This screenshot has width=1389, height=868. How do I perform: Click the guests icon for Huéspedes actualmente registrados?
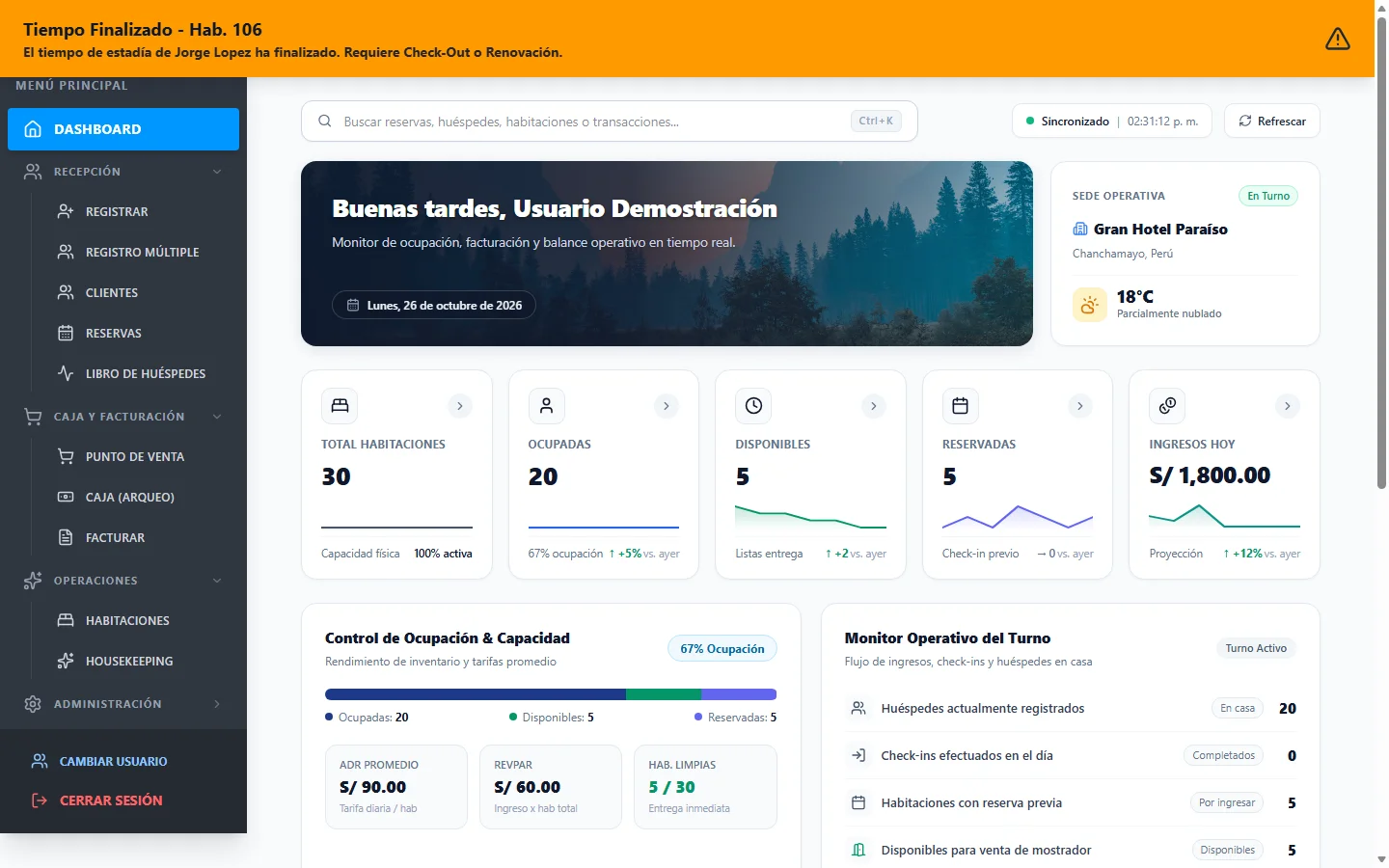tap(858, 708)
